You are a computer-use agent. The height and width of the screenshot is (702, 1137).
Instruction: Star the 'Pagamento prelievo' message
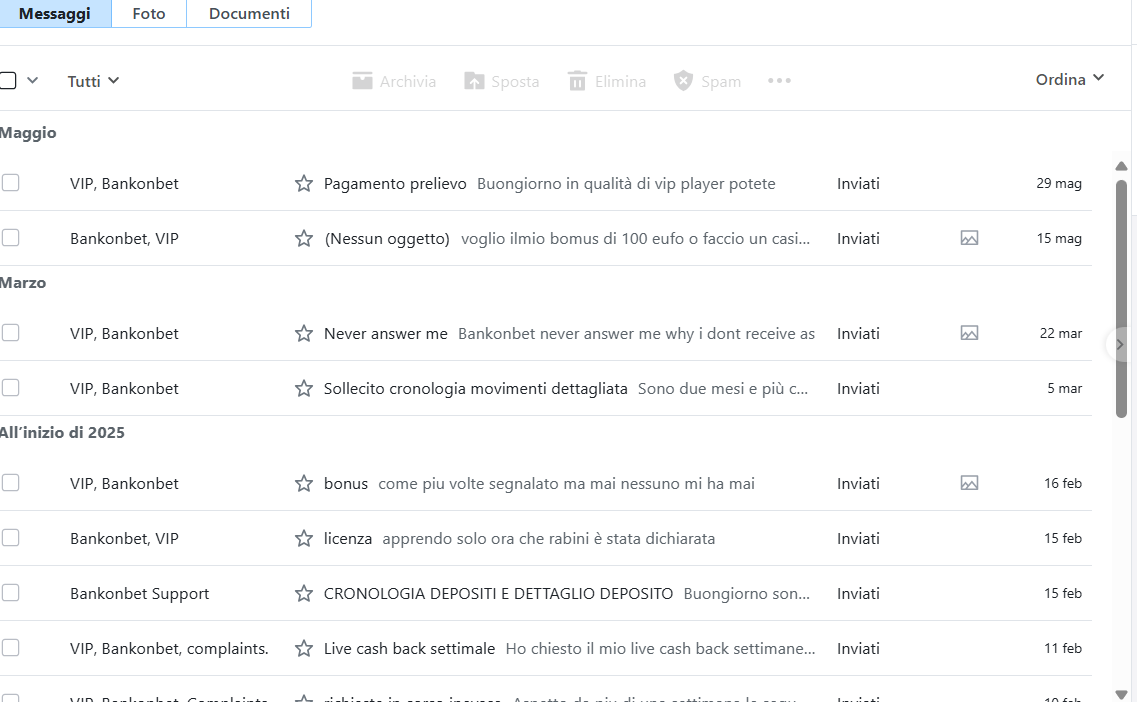tap(304, 184)
